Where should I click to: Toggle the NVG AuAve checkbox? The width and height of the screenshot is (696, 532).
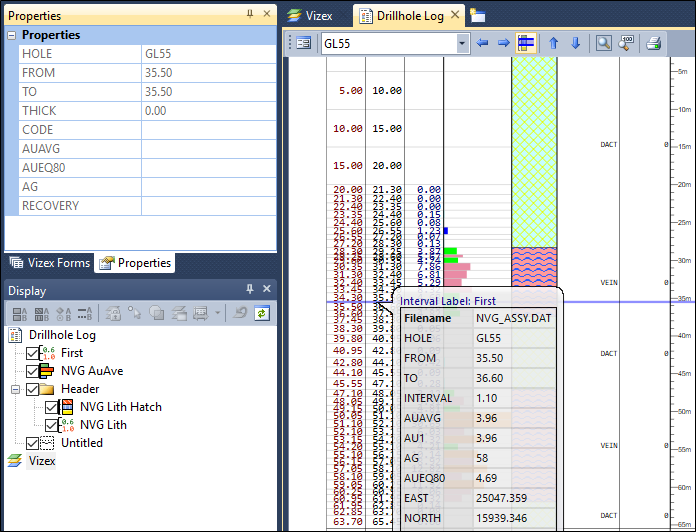click(x=34, y=371)
